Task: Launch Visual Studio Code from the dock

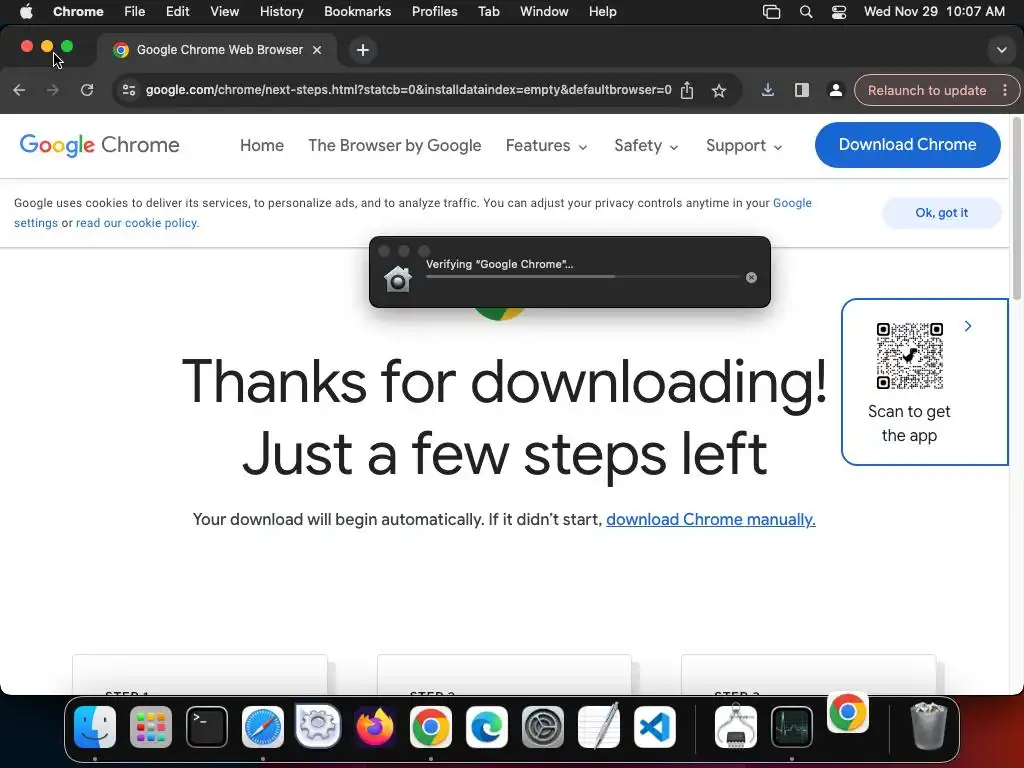Action: (655, 726)
